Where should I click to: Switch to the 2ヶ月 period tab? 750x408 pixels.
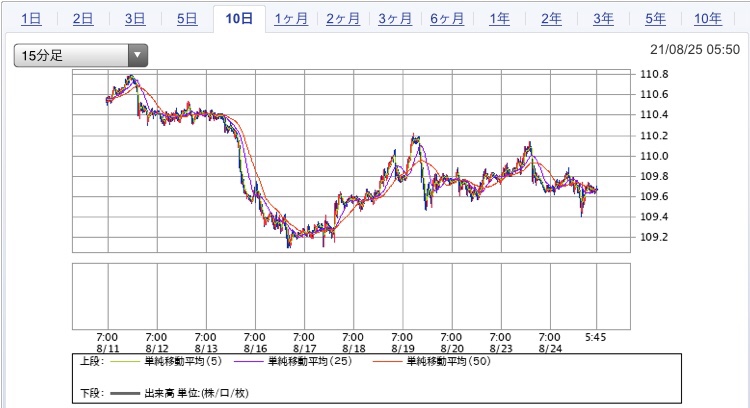tap(343, 19)
